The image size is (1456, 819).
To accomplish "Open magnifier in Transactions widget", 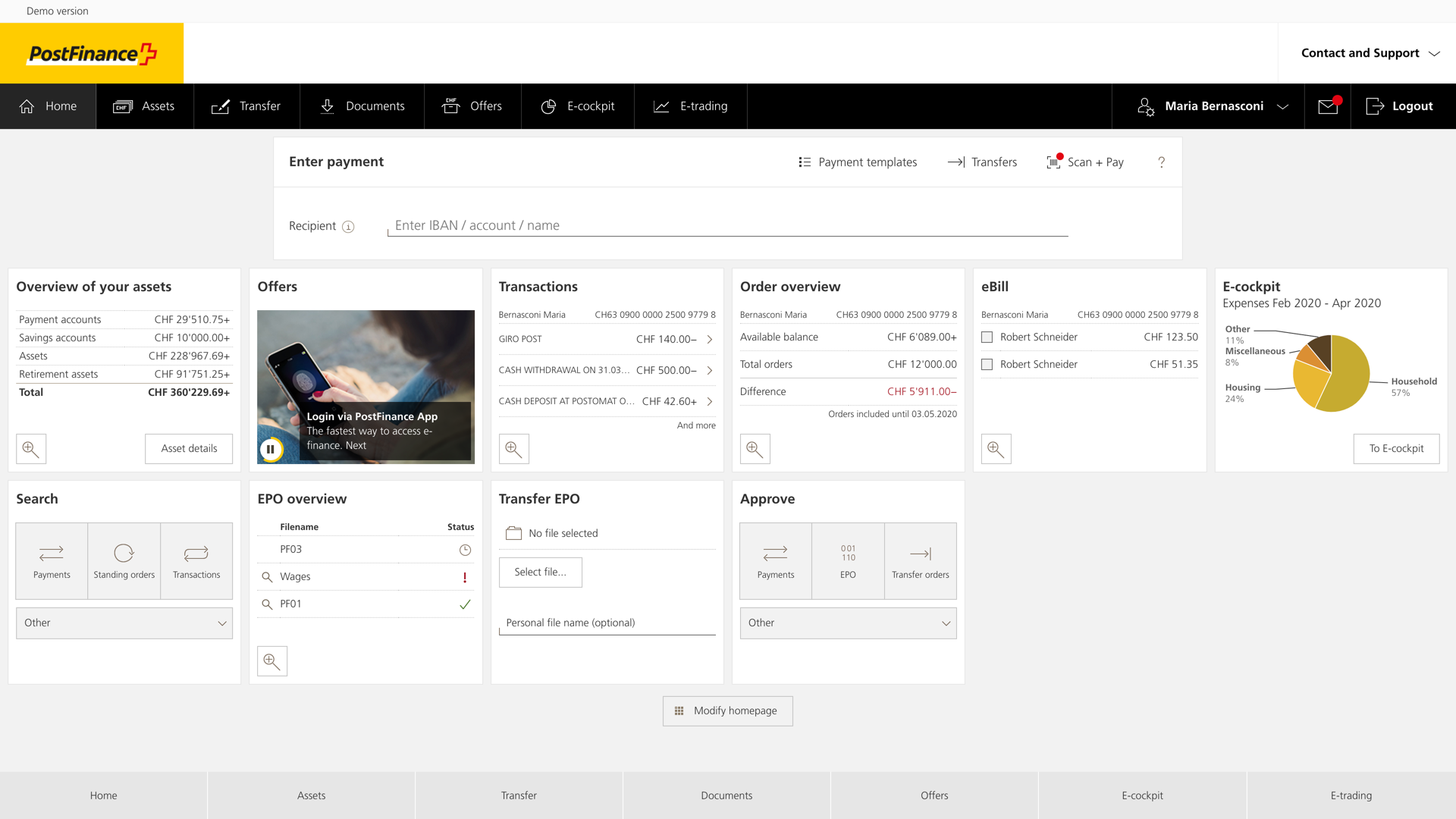I will (x=513, y=449).
